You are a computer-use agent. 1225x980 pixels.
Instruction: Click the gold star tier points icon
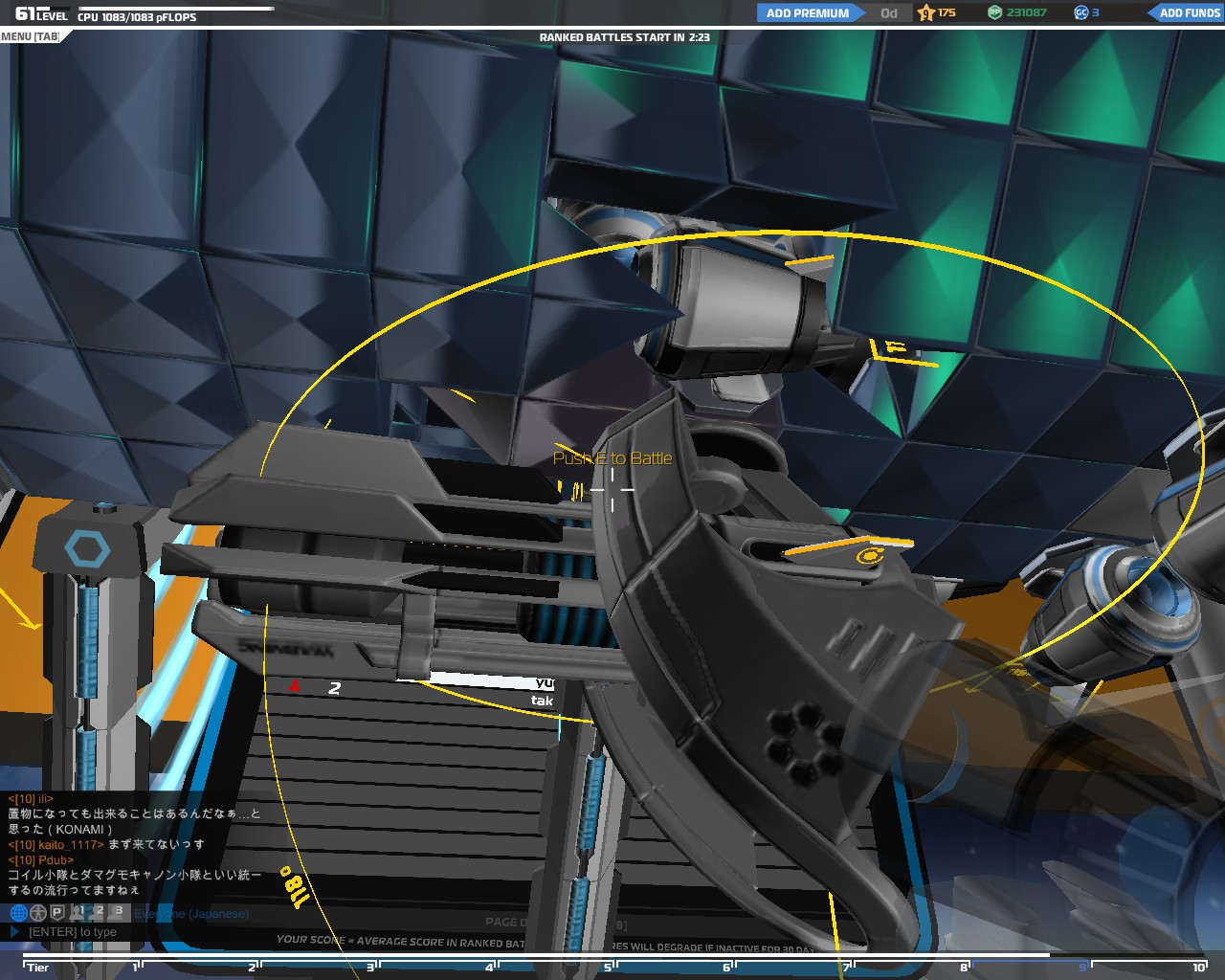click(x=925, y=13)
